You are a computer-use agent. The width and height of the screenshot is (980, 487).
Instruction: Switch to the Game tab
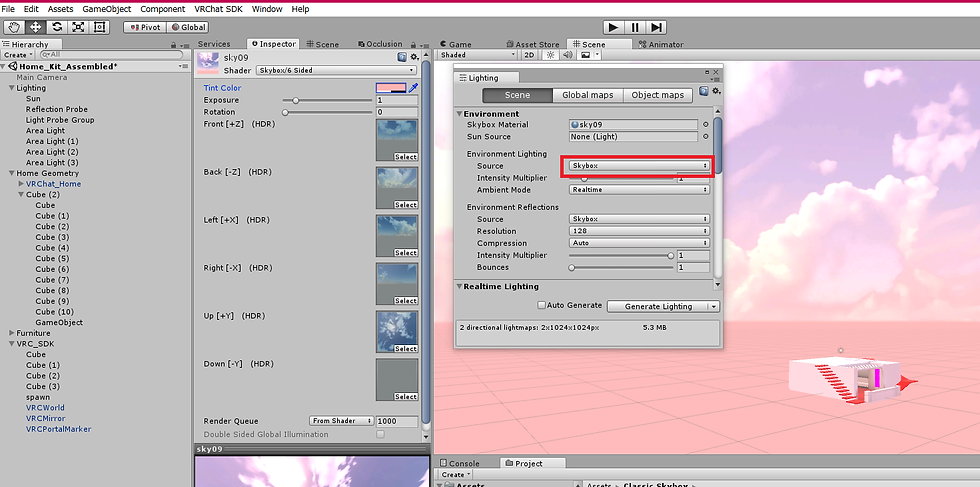point(456,44)
